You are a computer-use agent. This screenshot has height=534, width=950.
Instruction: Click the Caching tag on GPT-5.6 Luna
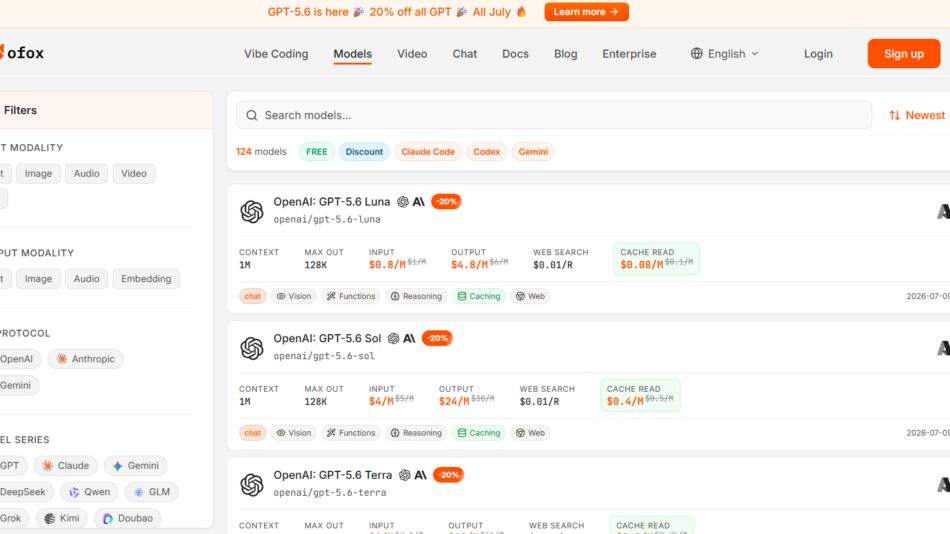click(x=479, y=296)
